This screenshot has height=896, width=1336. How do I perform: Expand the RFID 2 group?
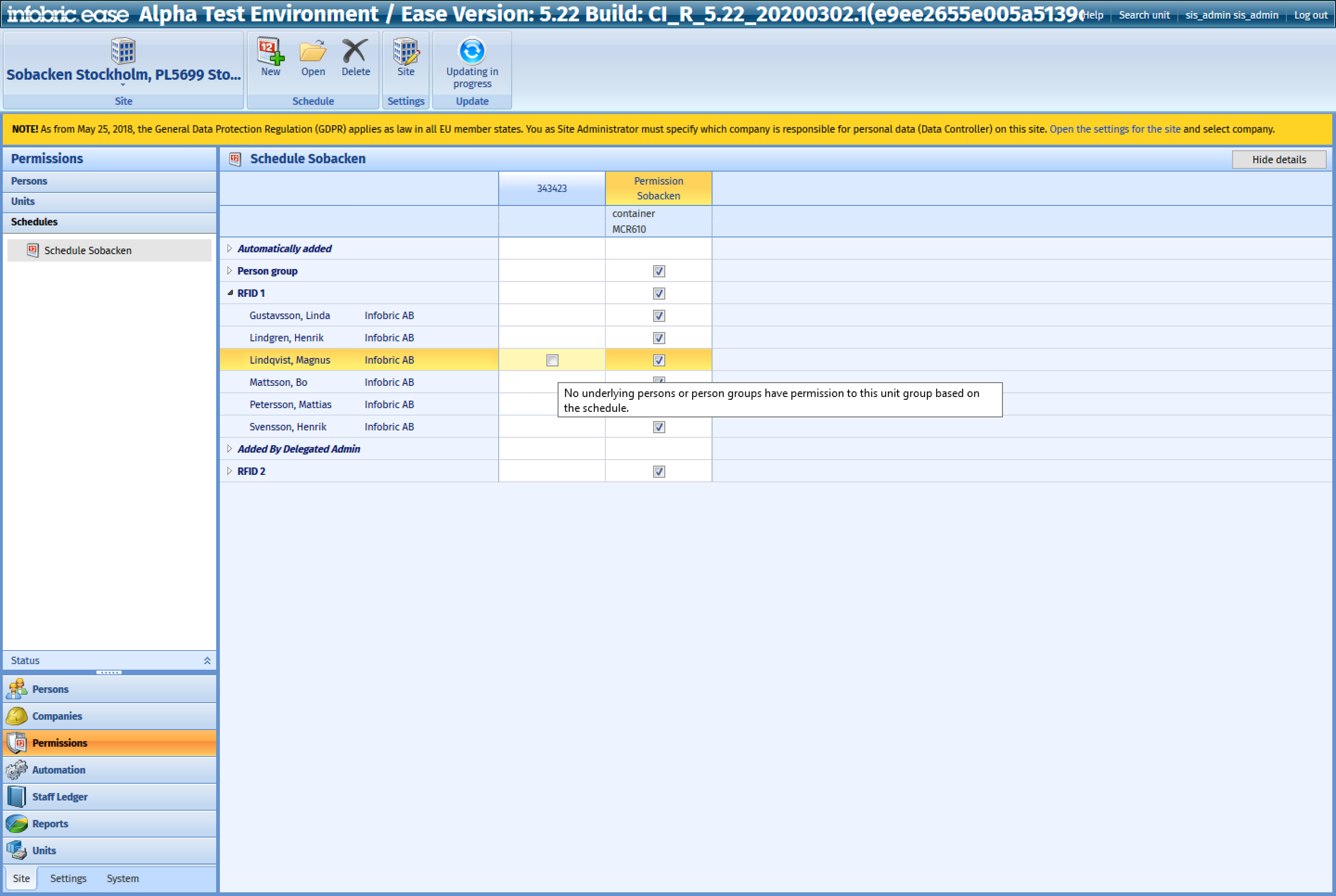230,471
